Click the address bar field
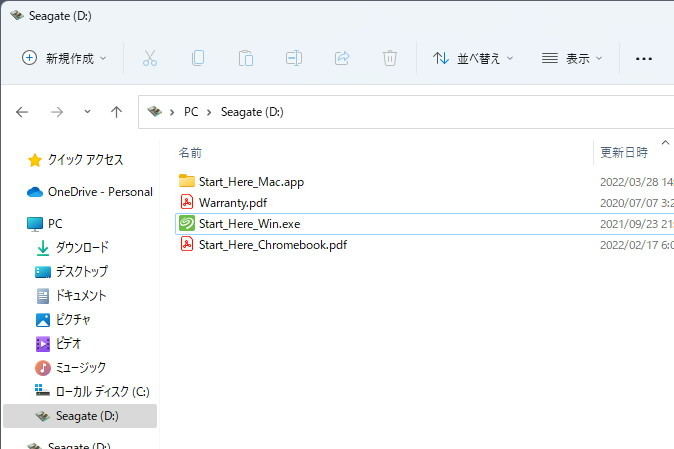The image size is (674, 449). click(406, 112)
